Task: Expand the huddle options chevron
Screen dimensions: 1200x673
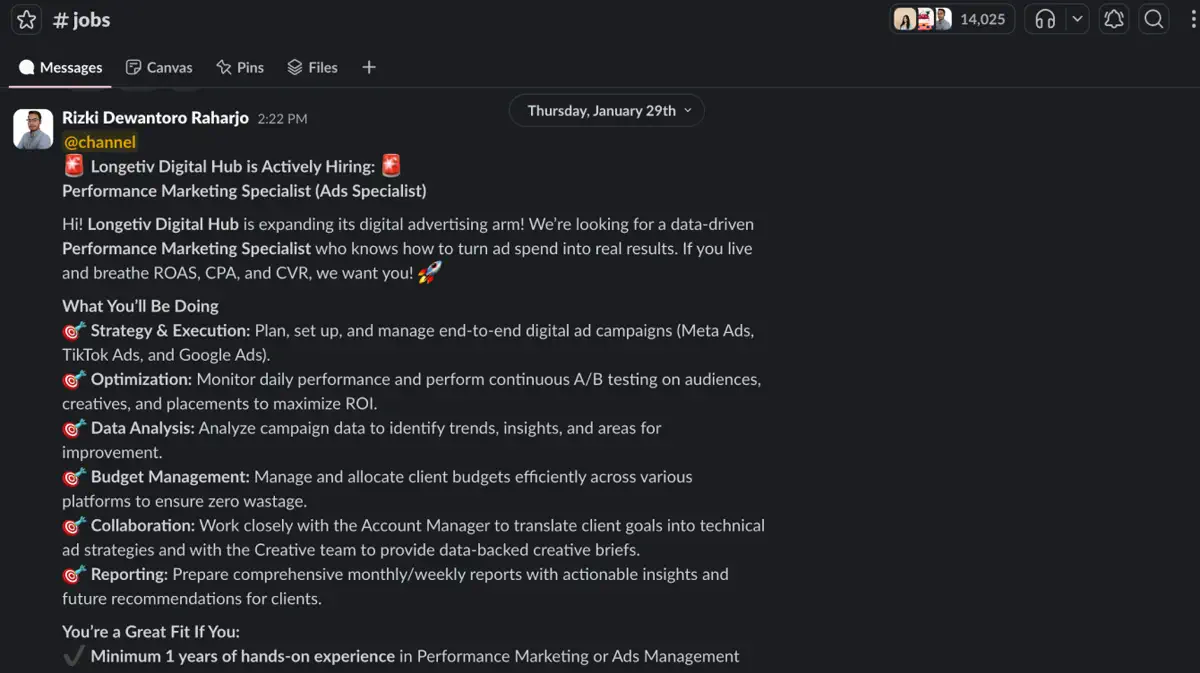Action: click(x=1076, y=19)
